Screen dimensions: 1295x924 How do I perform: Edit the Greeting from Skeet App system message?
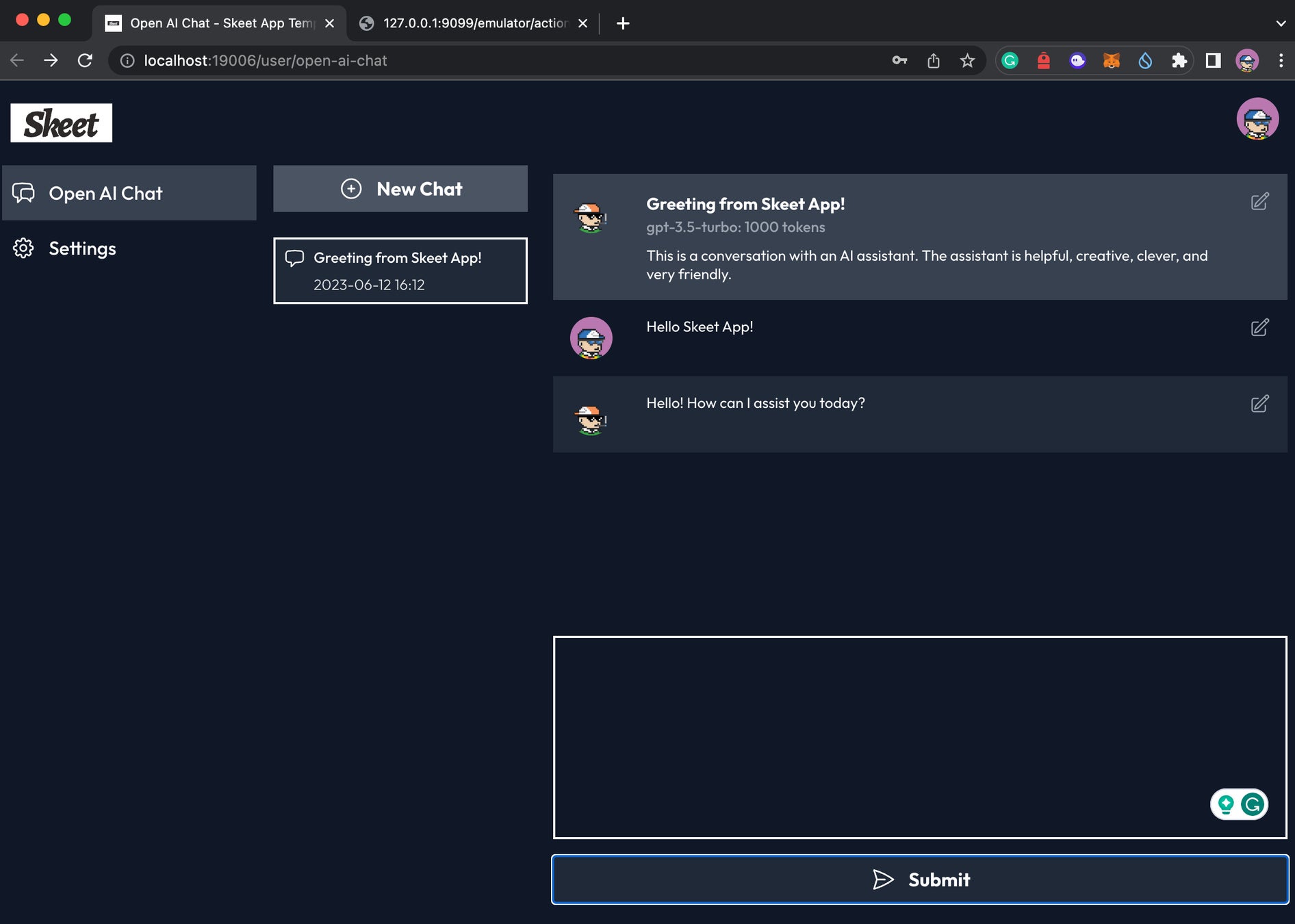[x=1259, y=201]
